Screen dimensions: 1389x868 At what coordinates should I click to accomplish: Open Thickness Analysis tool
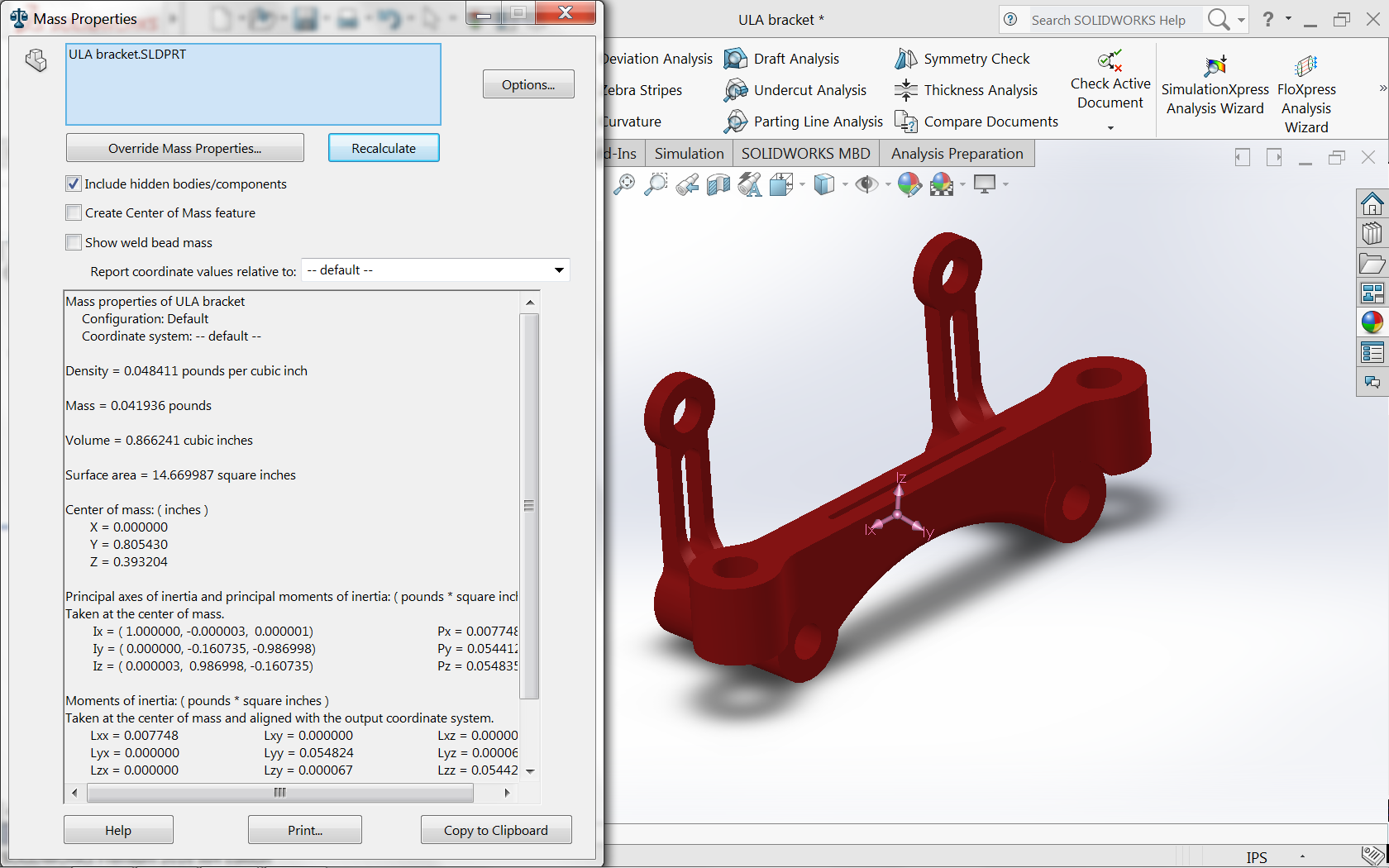coord(966,90)
